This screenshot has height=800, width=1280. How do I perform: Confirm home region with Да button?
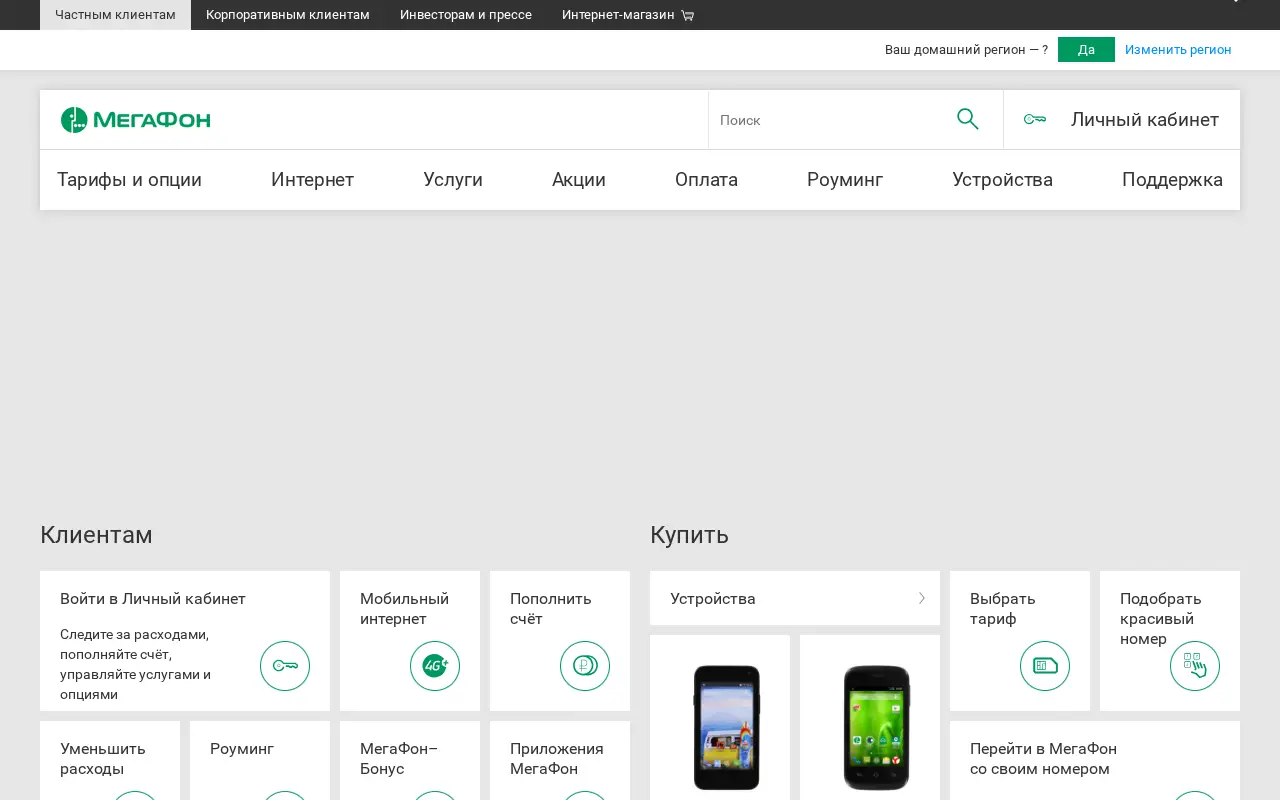pyautogui.click(x=1086, y=49)
